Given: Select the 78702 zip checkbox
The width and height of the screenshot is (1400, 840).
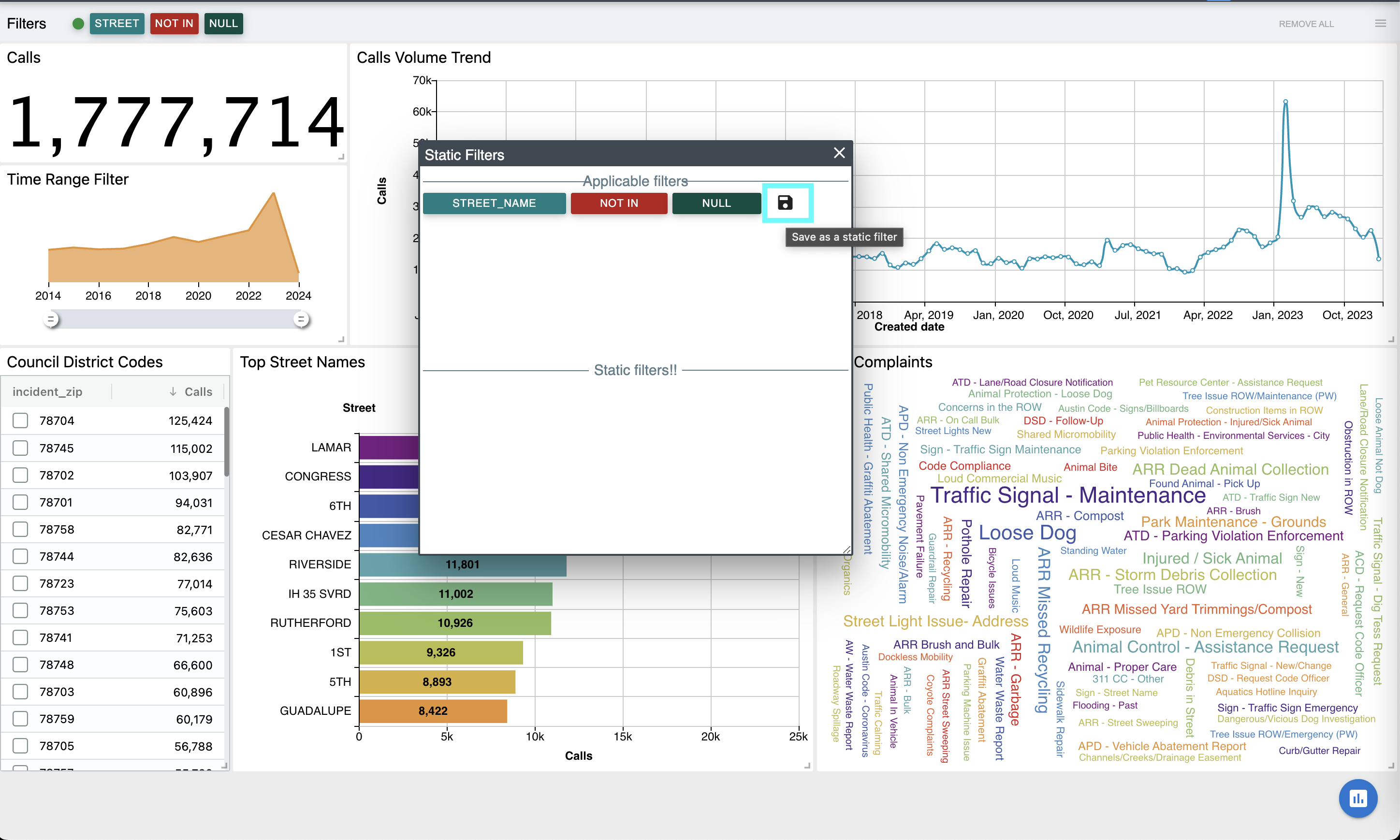Looking at the screenshot, I should click(20, 476).
